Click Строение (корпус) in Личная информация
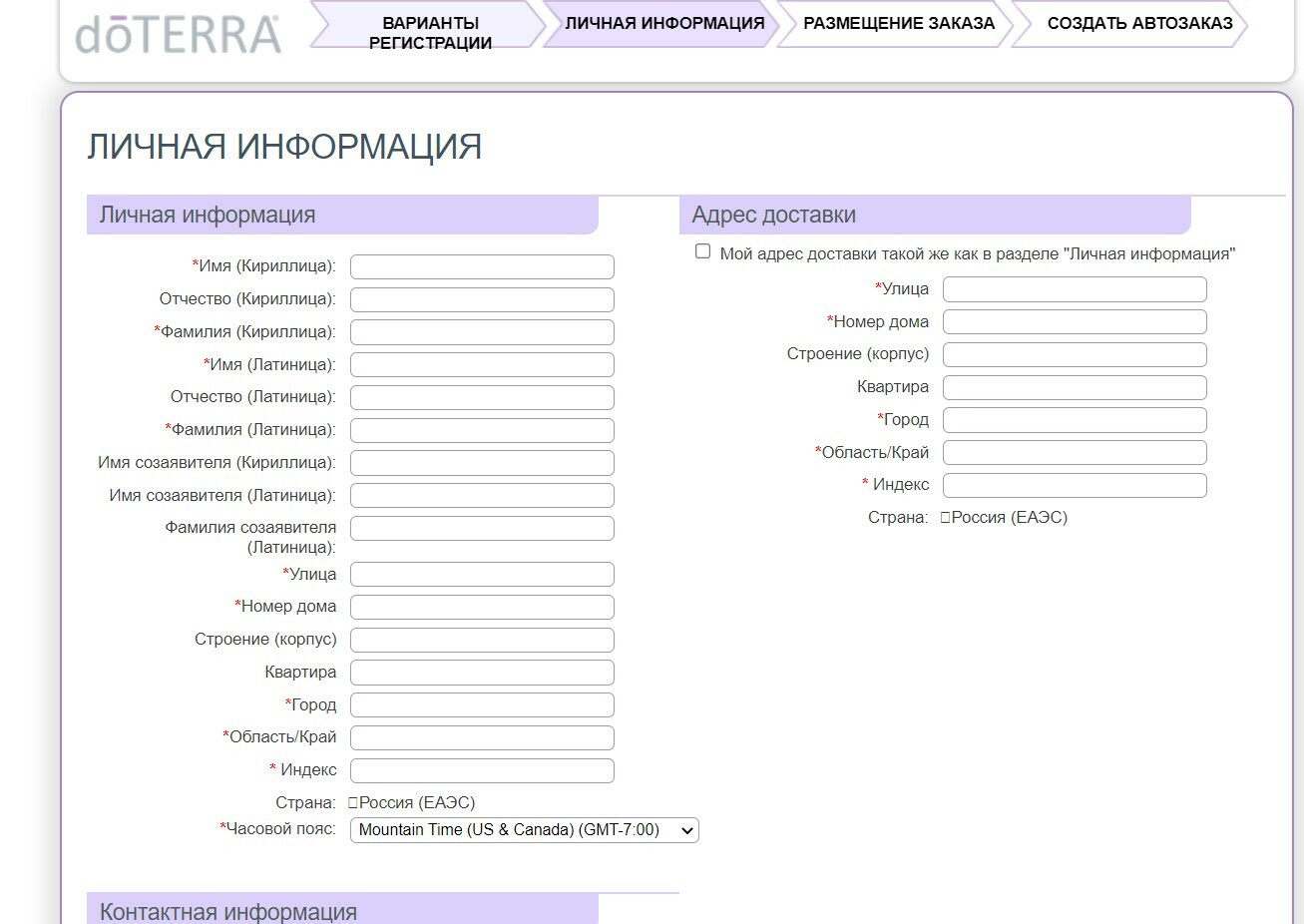Screen dimensions: 1304x924 point(482,640)
